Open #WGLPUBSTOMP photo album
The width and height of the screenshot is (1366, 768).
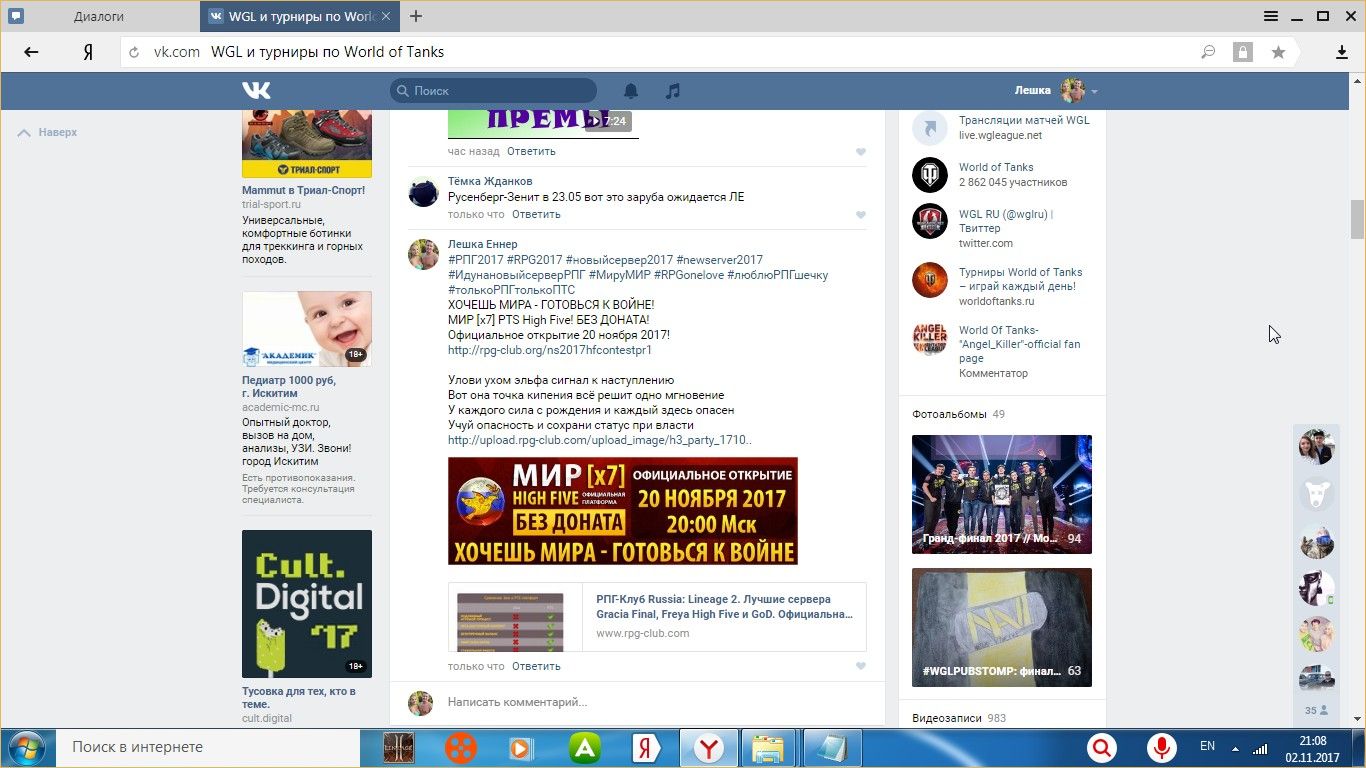1001,627
